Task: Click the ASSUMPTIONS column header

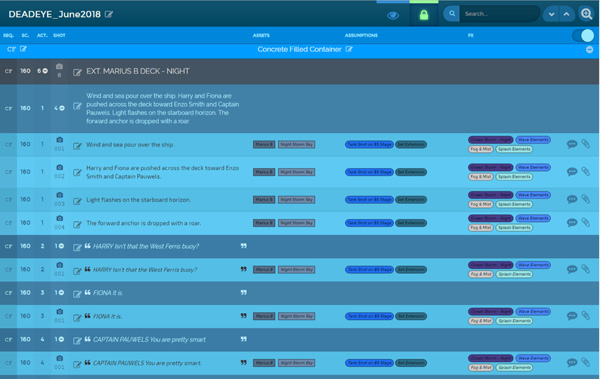Action: point(361,35)
